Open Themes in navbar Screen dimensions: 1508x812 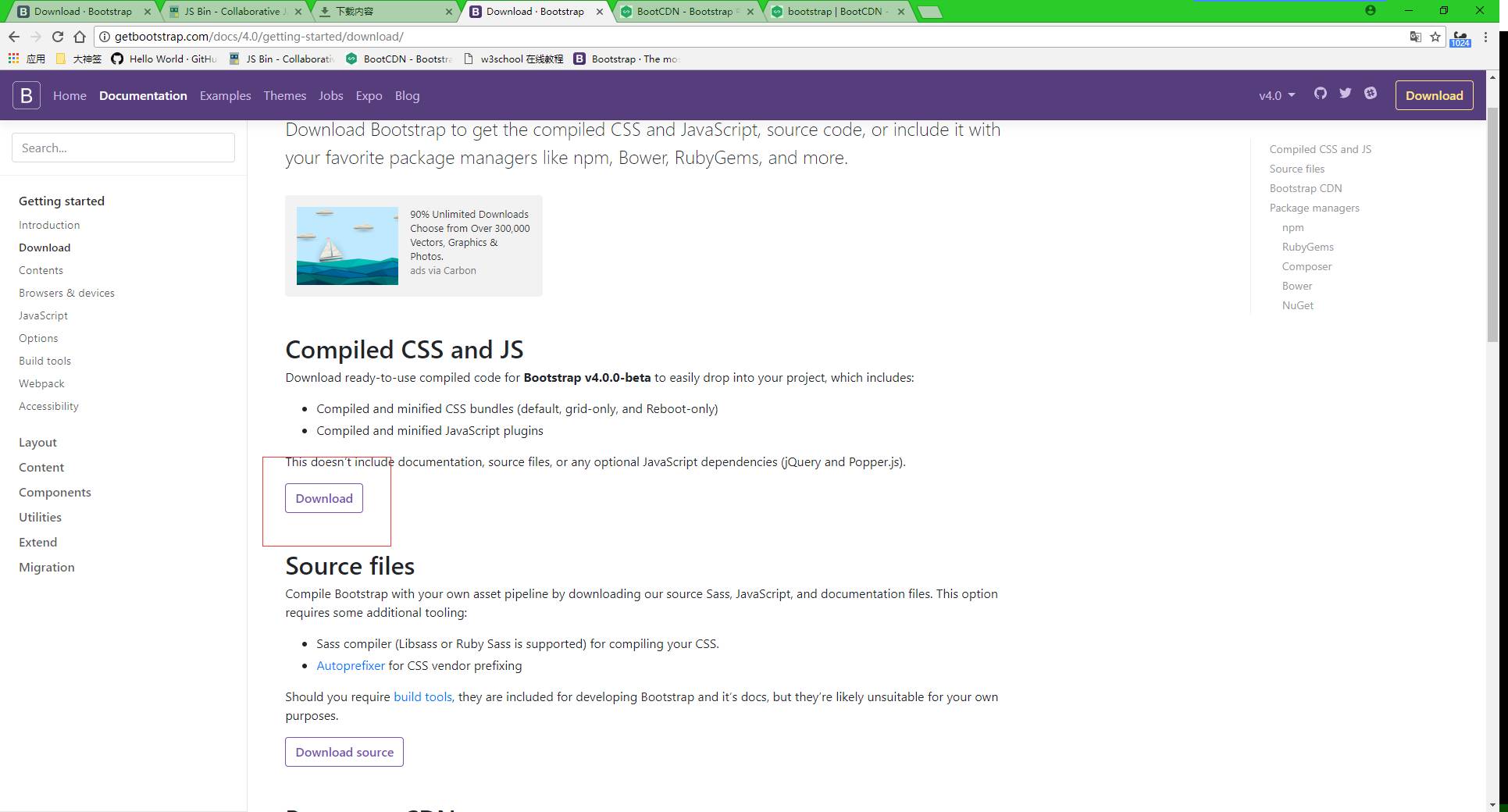tap(284, 95)
